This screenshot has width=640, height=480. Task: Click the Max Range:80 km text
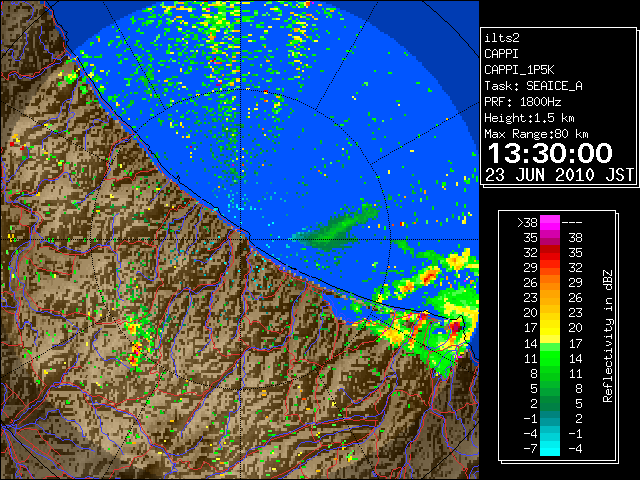[536, 134]
